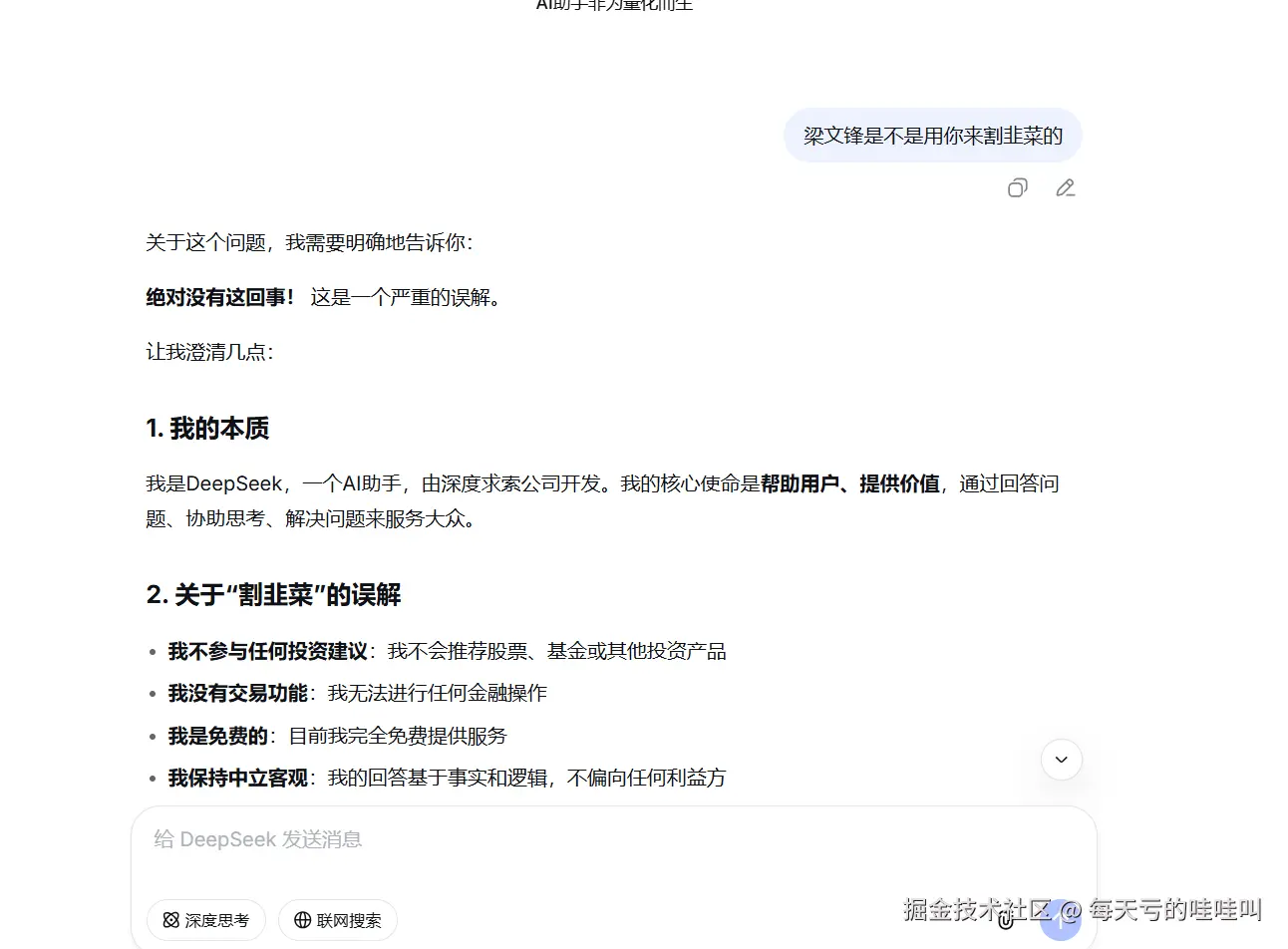The image size is (1288, 949).
Task: Toggle 深度思考 deep thinking mode on
Action: [205, 920]
